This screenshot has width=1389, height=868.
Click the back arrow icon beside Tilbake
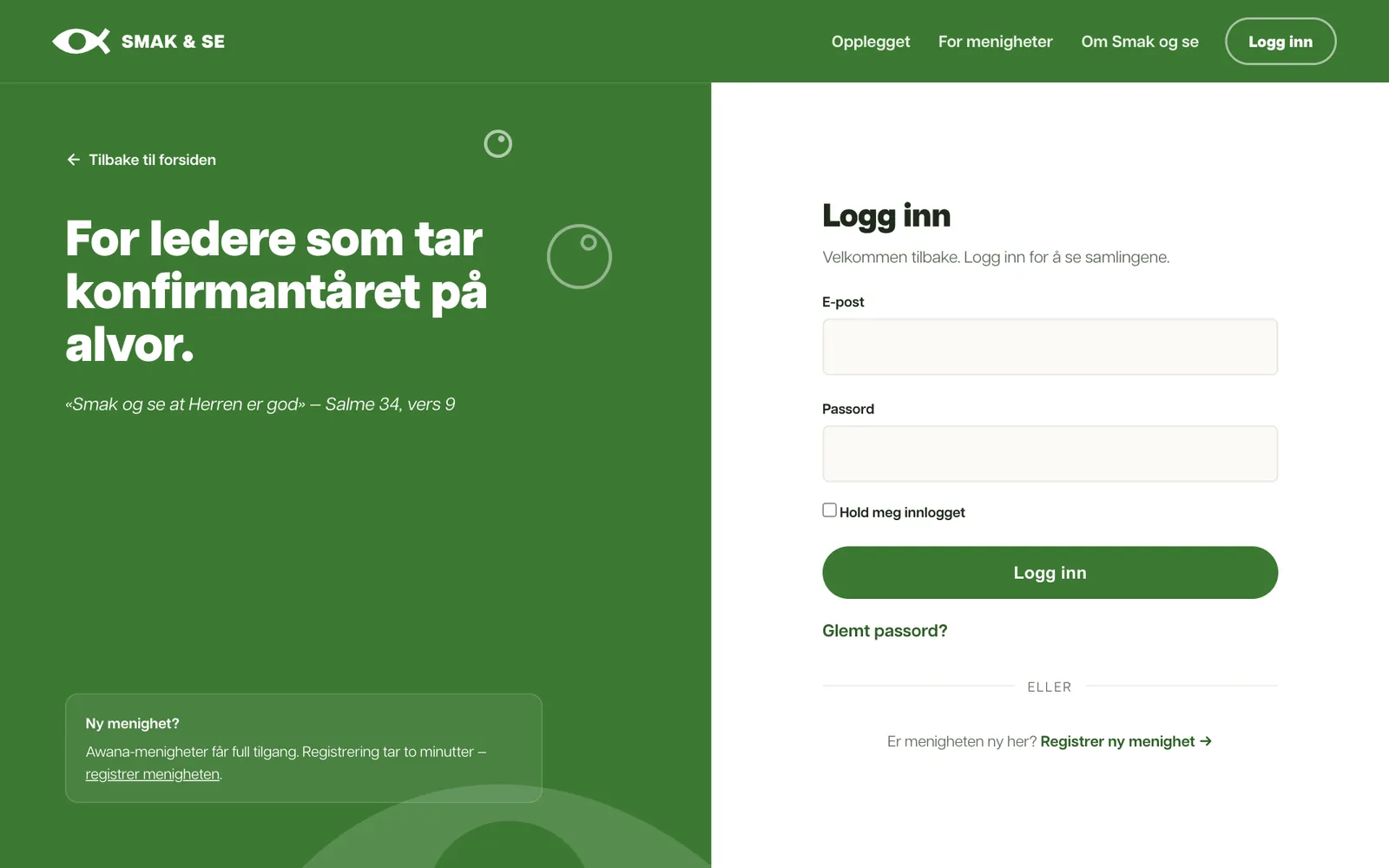(74, 160)
